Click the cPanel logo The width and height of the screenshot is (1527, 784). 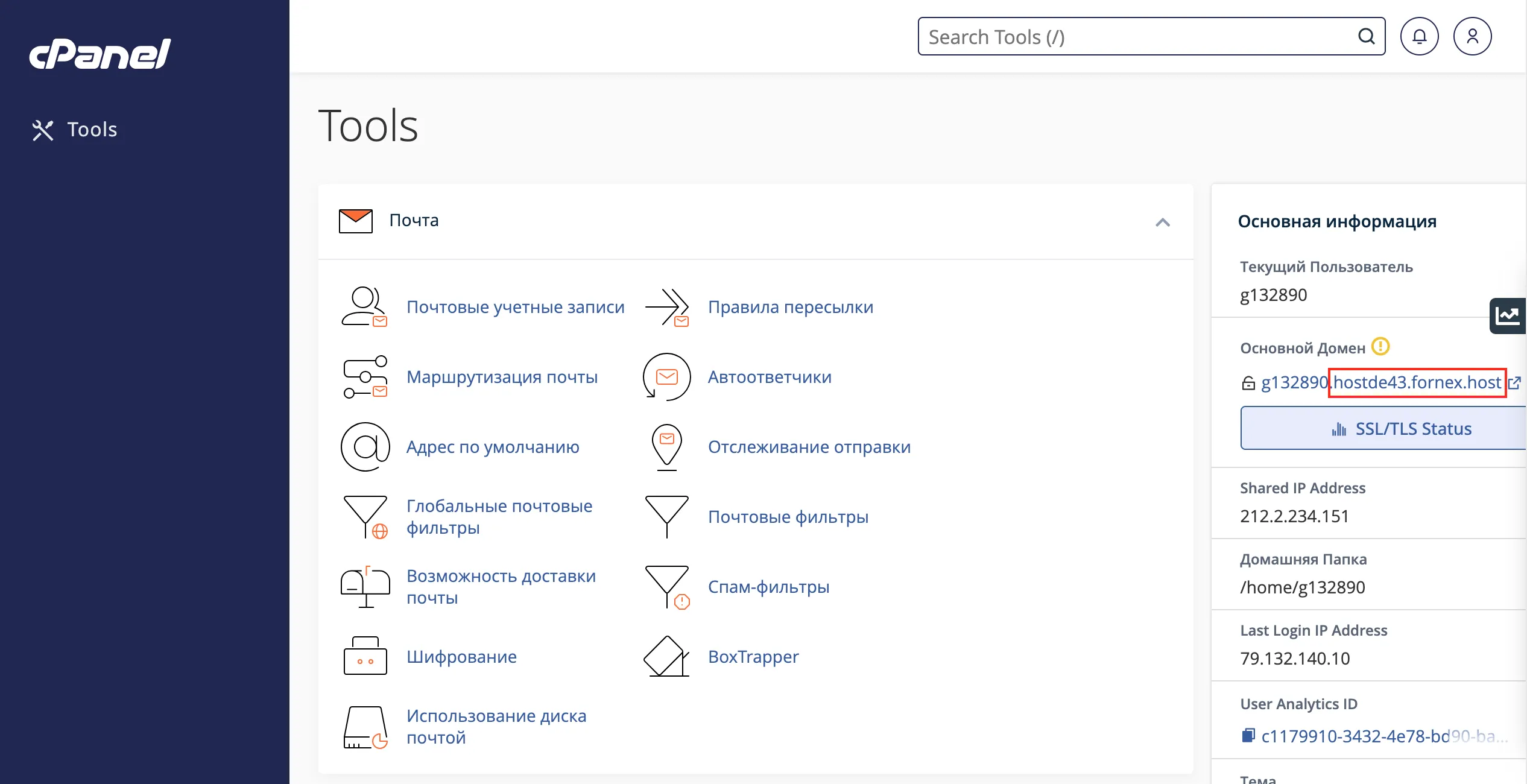[x=100, y=54]
